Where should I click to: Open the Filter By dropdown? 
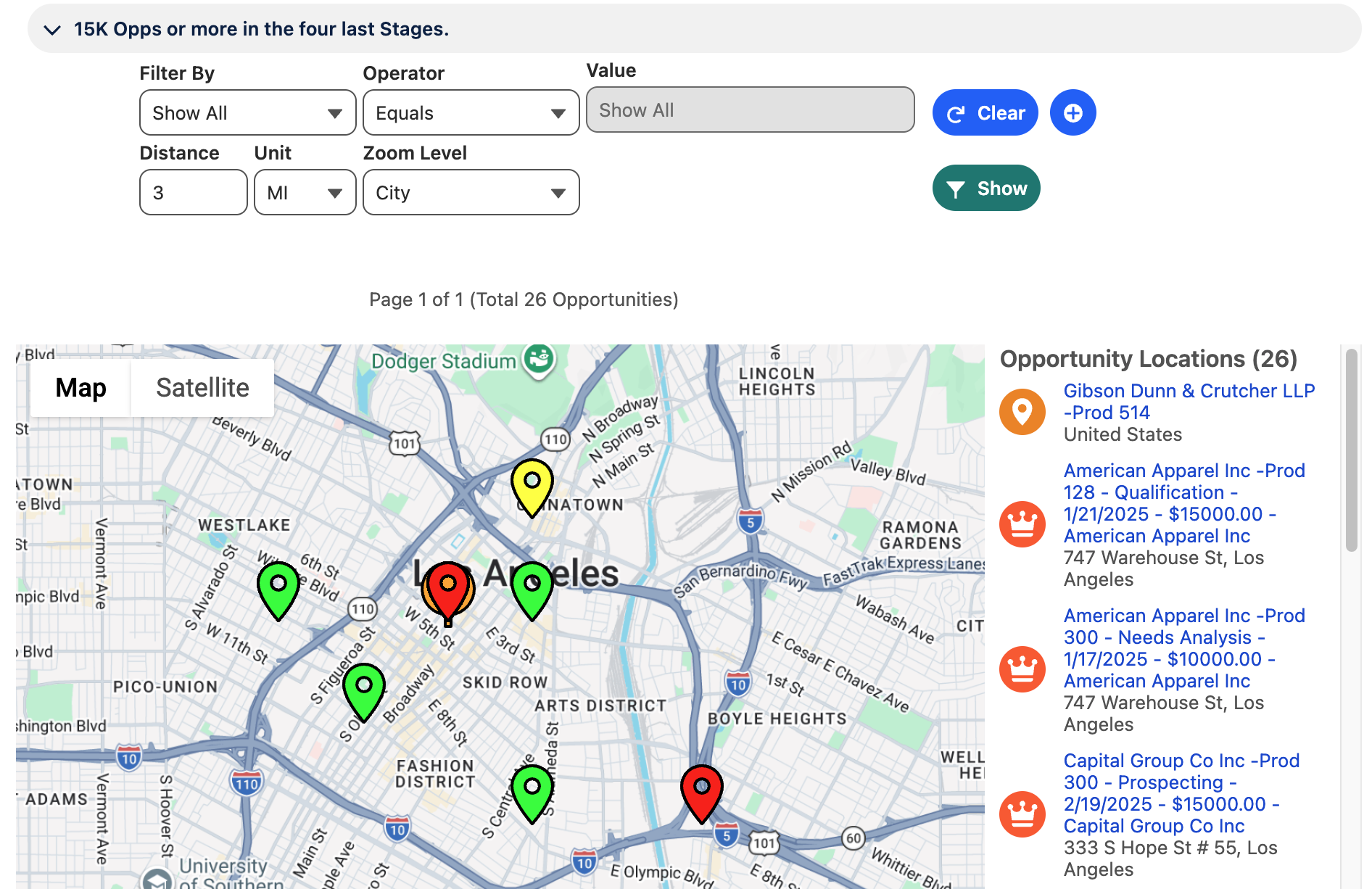click(x=247, y=113)
